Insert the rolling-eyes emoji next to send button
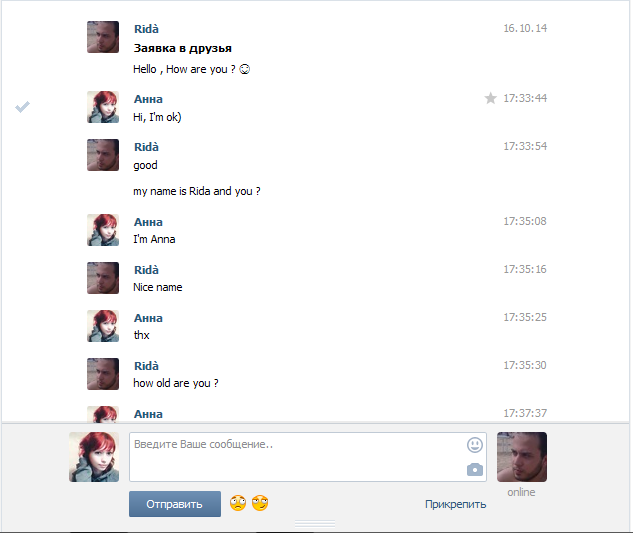 pyautogui.click(x=238, y=503)
